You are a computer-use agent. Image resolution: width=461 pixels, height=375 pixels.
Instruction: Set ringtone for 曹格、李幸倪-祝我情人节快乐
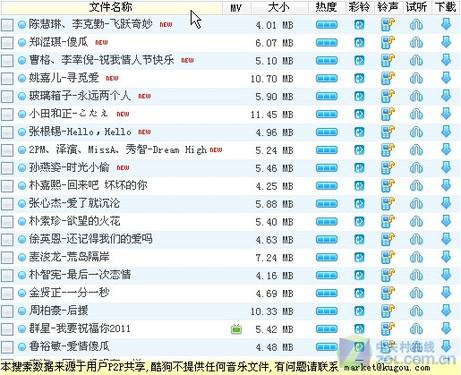coord(388,60)
